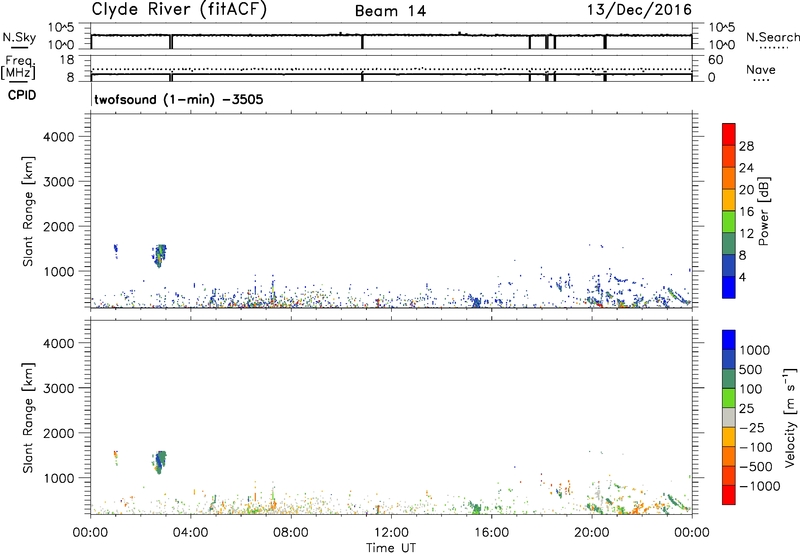Click the "28" label on Power colorbar
The height and width of the screenshot is (554, 800).
tap(746, 146)
